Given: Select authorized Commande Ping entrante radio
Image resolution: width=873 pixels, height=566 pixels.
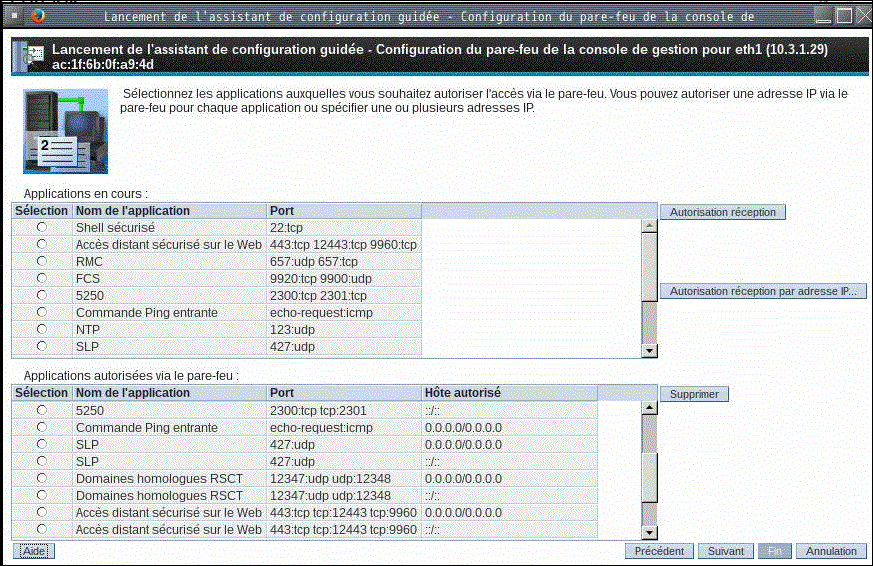Looking at the screenshot, I should click(x=42, y=427).
